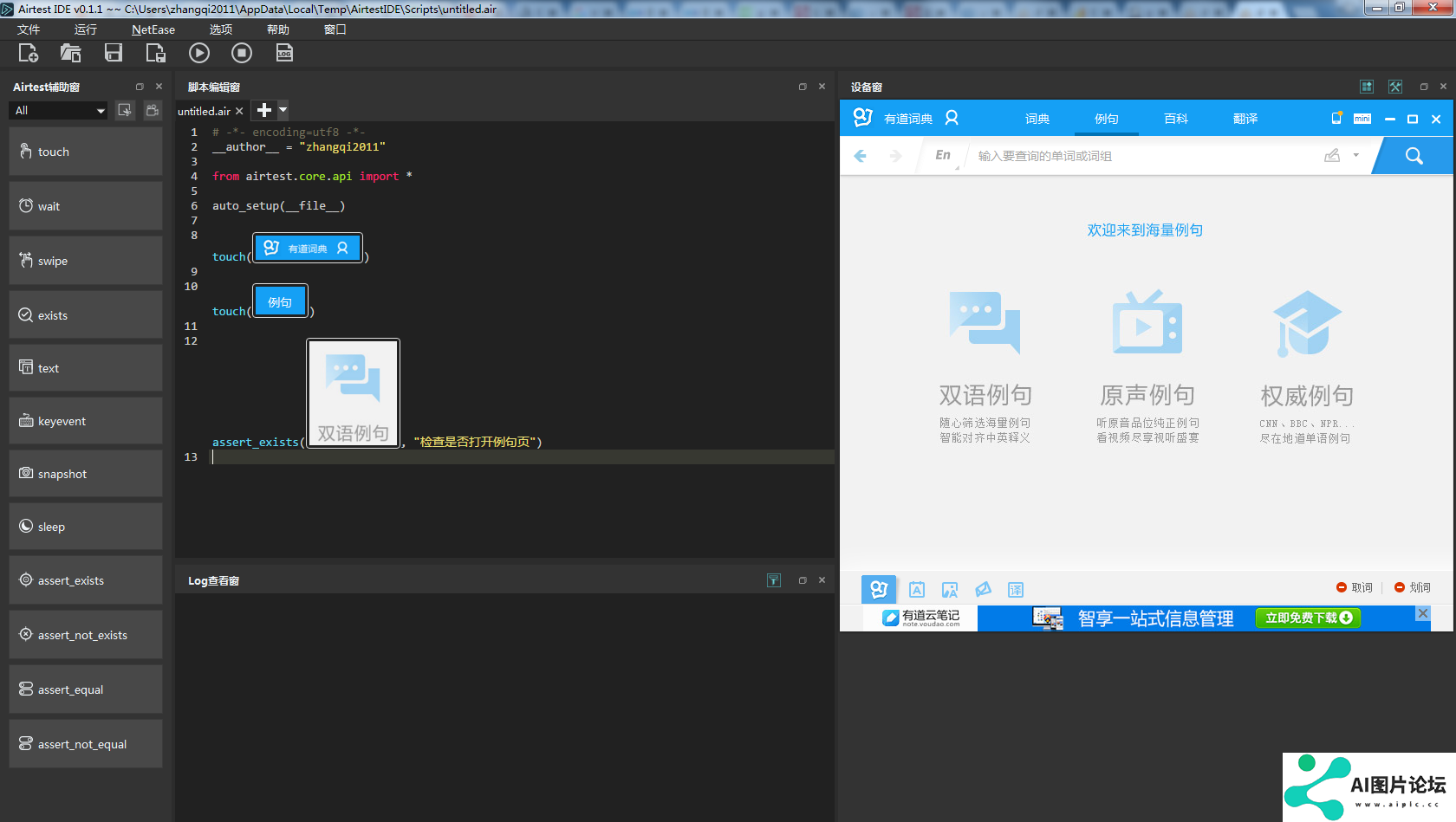Add a new script tab with plus button
The height and width of the screenshot is (822, 1456).
[264, 110]
